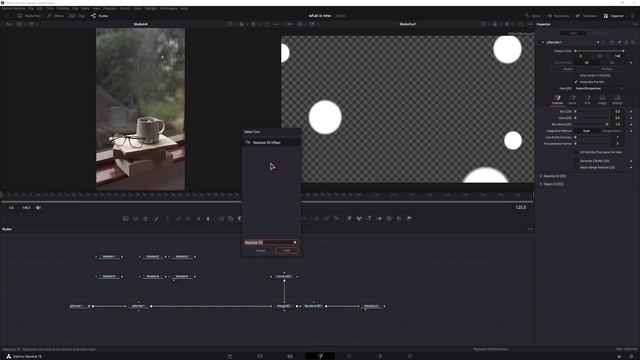Switch to the Edit page
Image resolution: width=640 pixels, height=360 pixels.
(x=290, y=356)
